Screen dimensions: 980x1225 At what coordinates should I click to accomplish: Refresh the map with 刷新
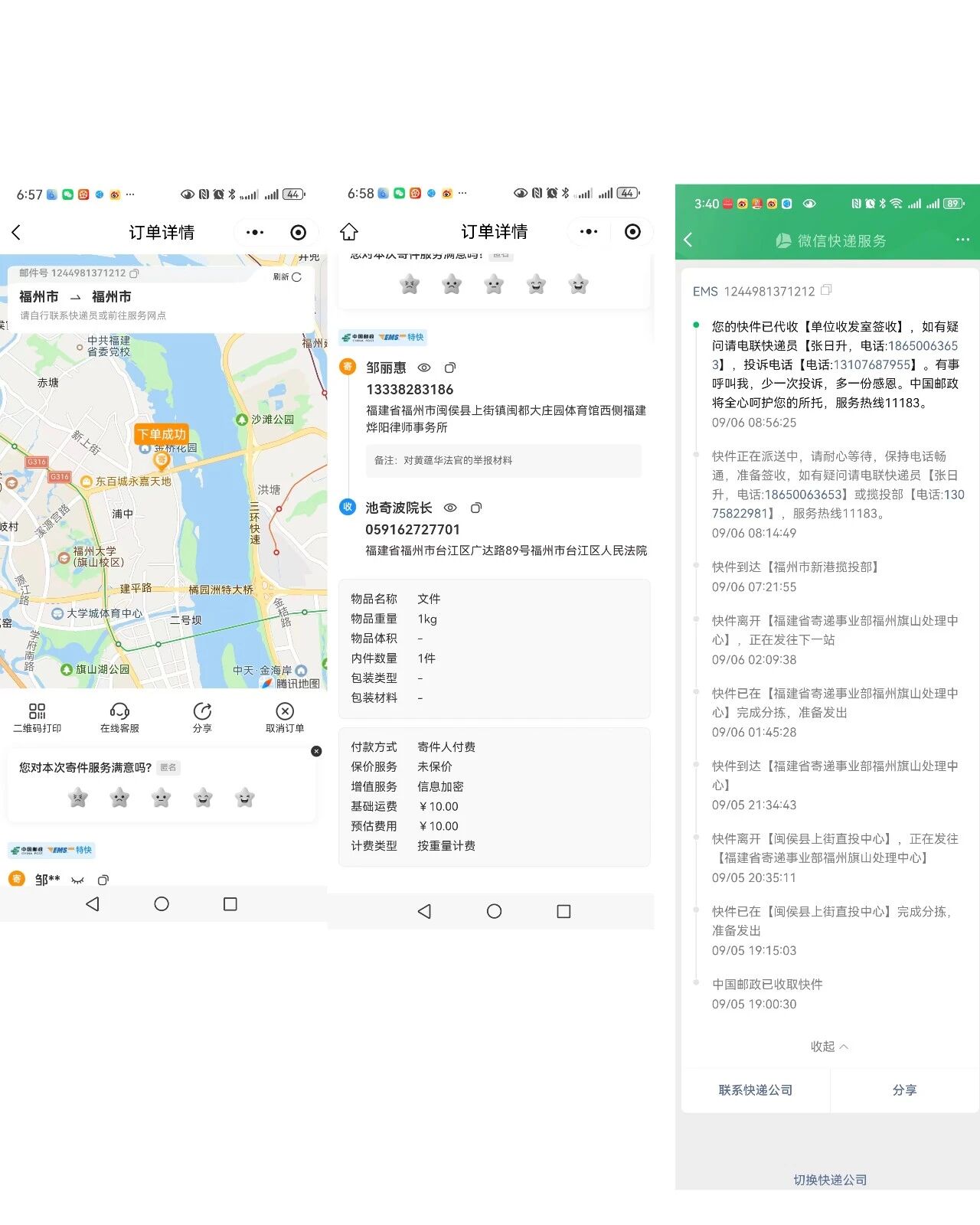tap(288, 277)
